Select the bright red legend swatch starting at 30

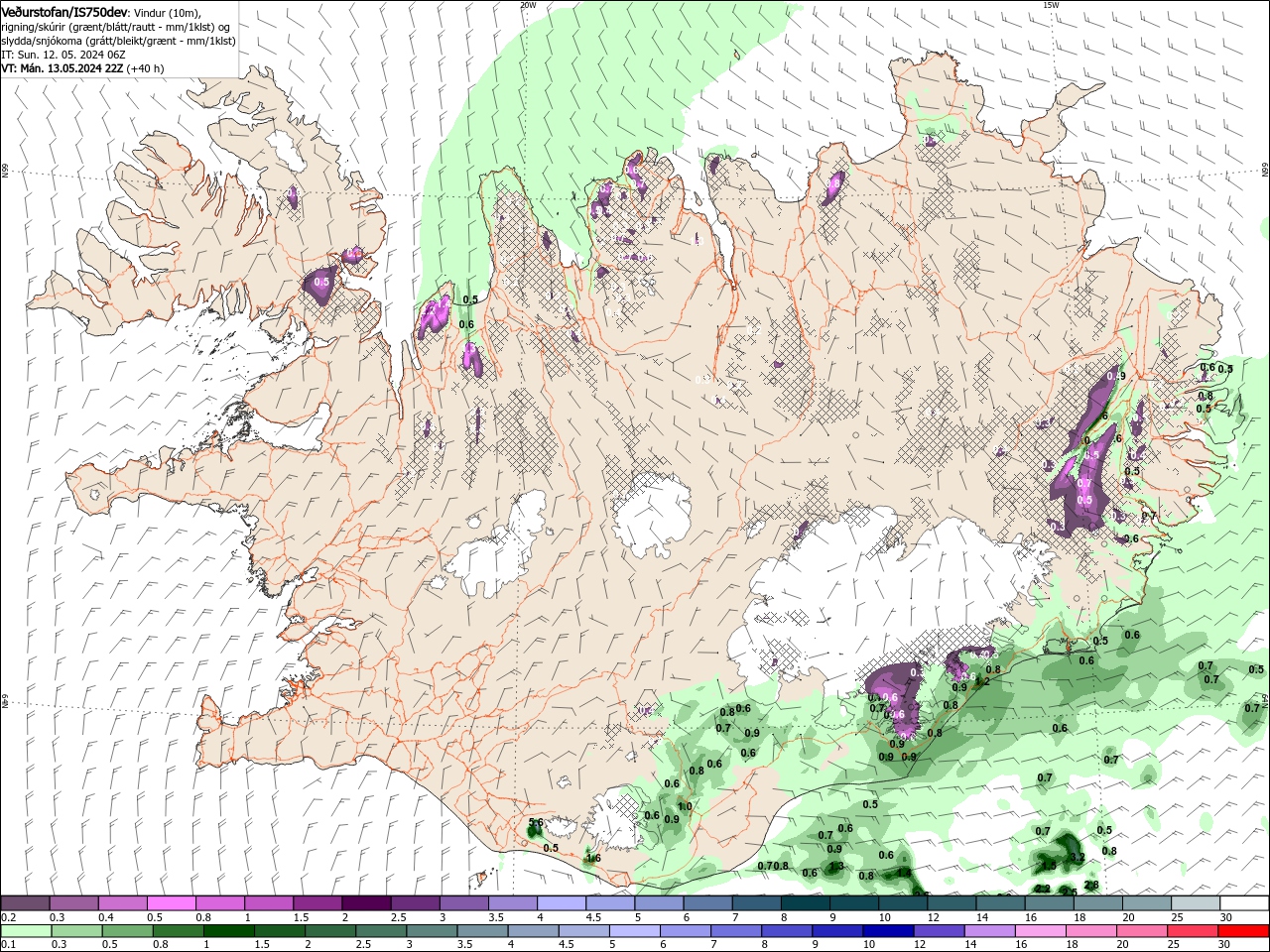(x=1243, y=931)
